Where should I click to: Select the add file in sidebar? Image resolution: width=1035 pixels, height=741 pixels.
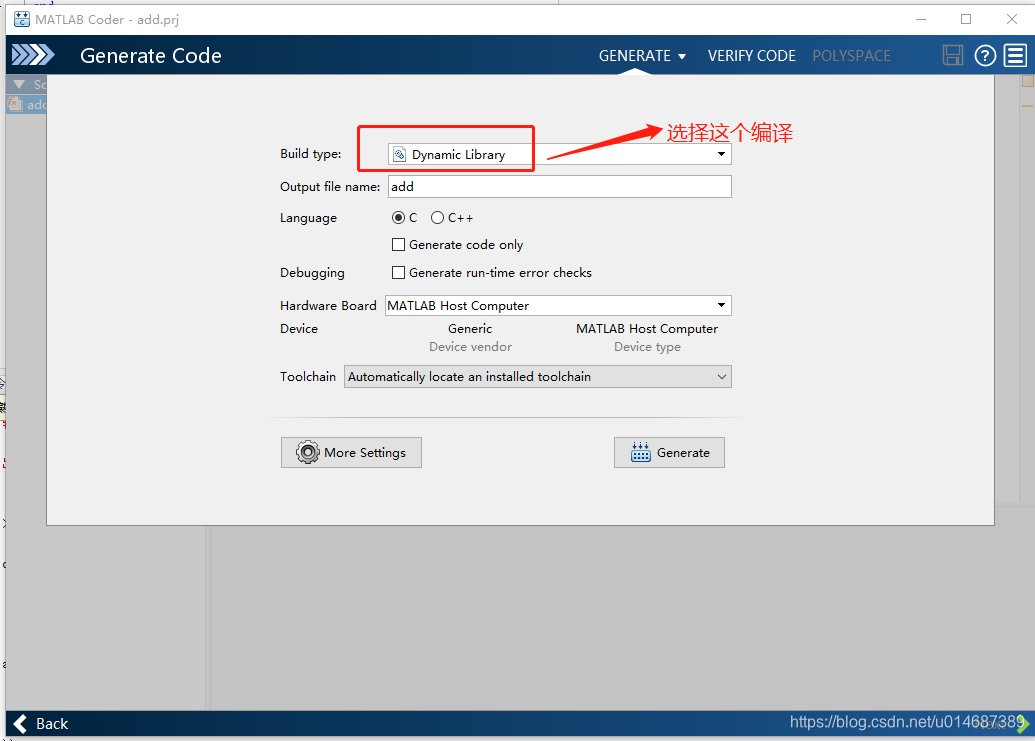(x=26, y=104)
